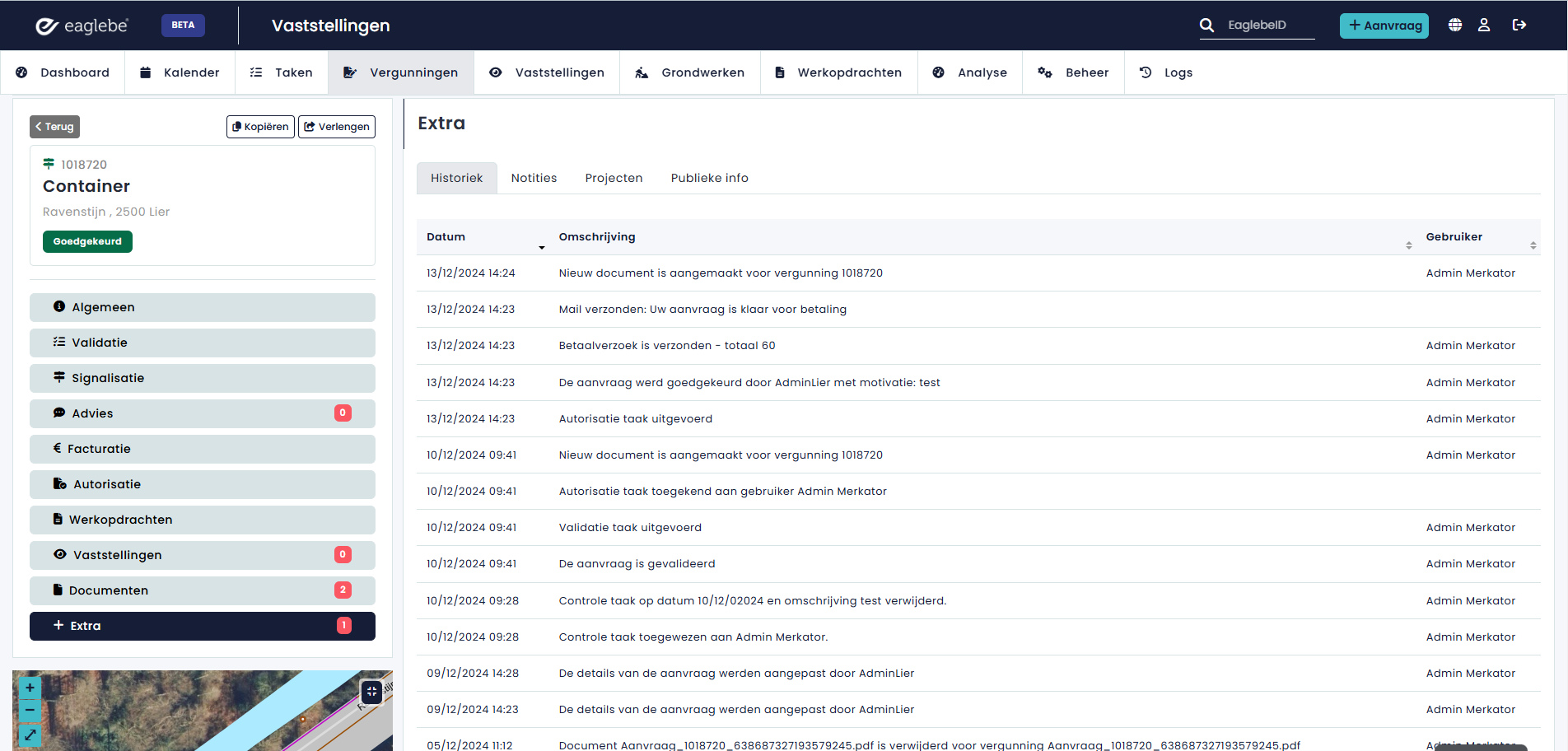Click the search magnifier icon
Image resolution: width=1568 pixels, height=751 pixels.
[x=1206, y=26]
